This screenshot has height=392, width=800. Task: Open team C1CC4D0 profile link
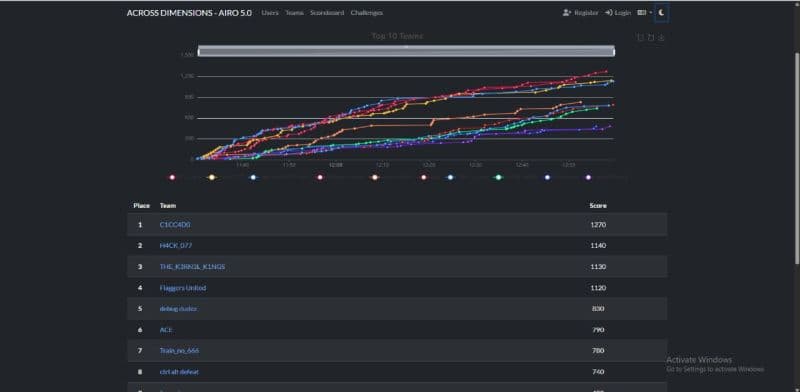(175, 225)
